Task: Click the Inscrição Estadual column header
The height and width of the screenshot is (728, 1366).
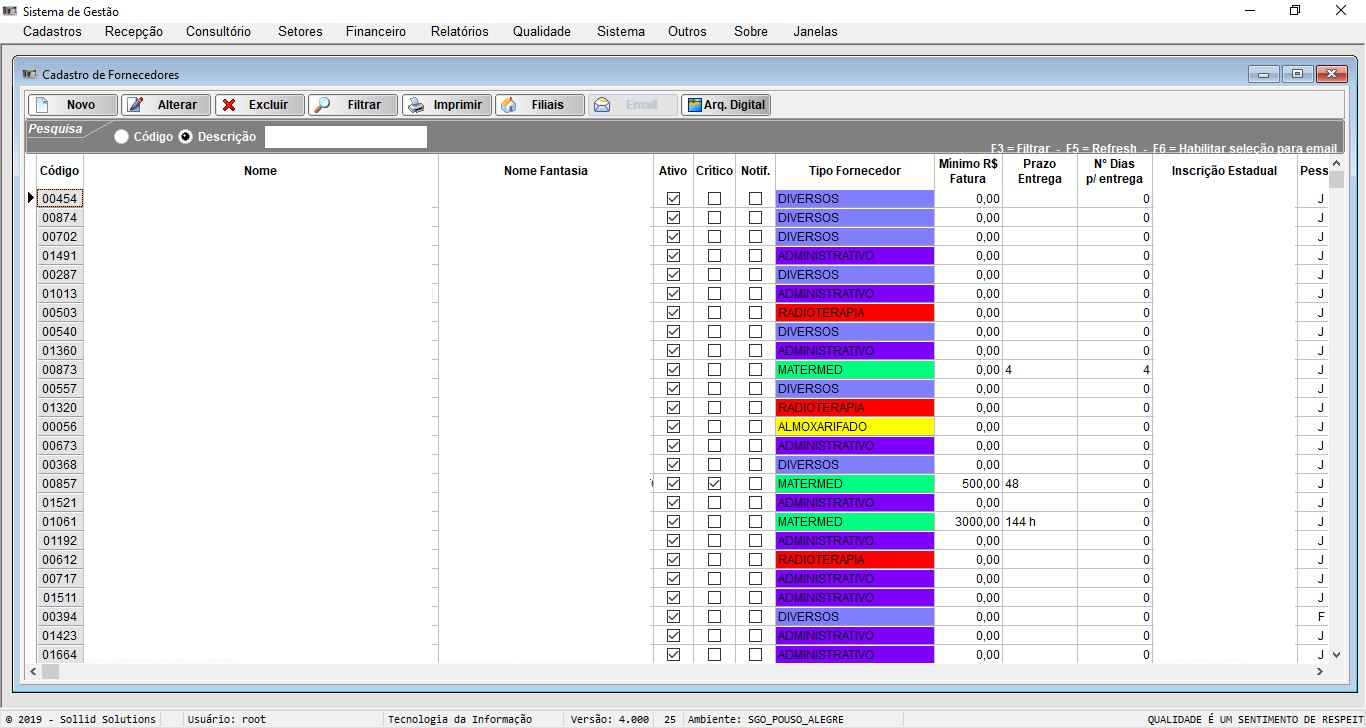Action: (1225, 171)
